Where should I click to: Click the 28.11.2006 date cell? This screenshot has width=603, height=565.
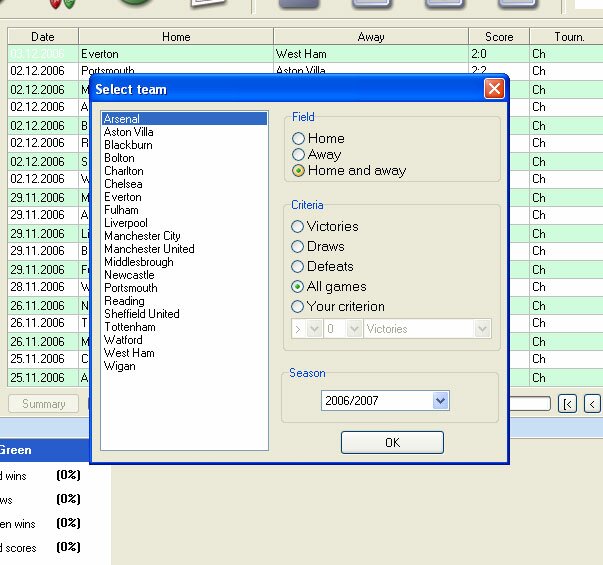pyautogui.click(x=43, y=287)
